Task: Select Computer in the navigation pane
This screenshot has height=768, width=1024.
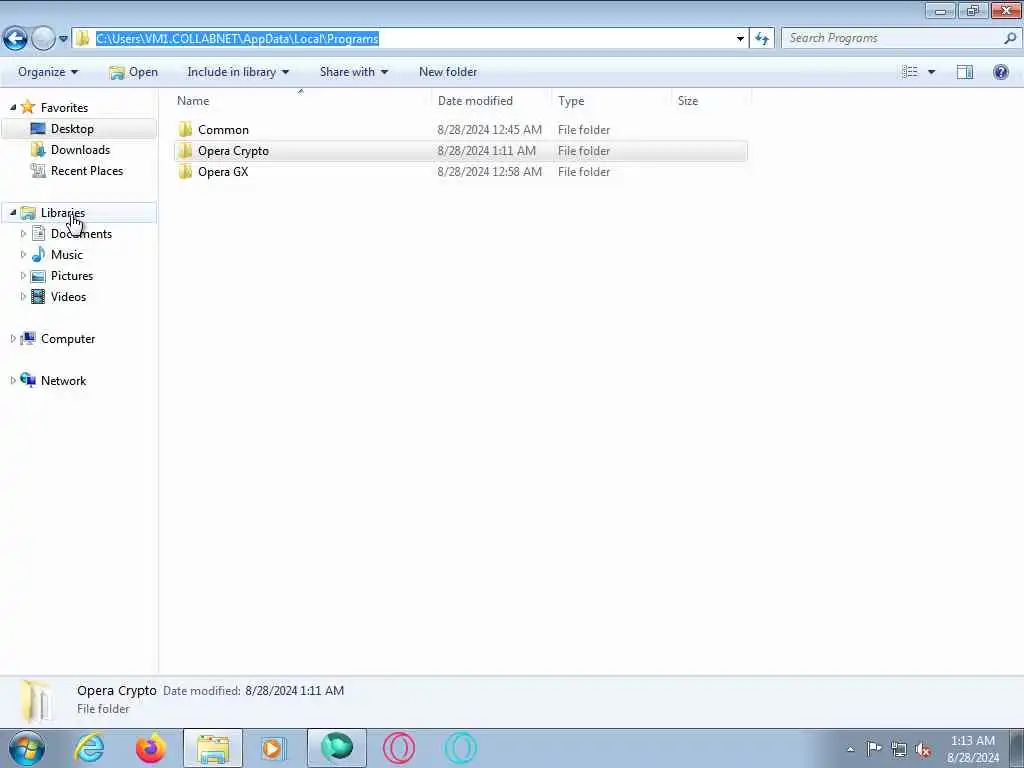Action: point(68,339)
